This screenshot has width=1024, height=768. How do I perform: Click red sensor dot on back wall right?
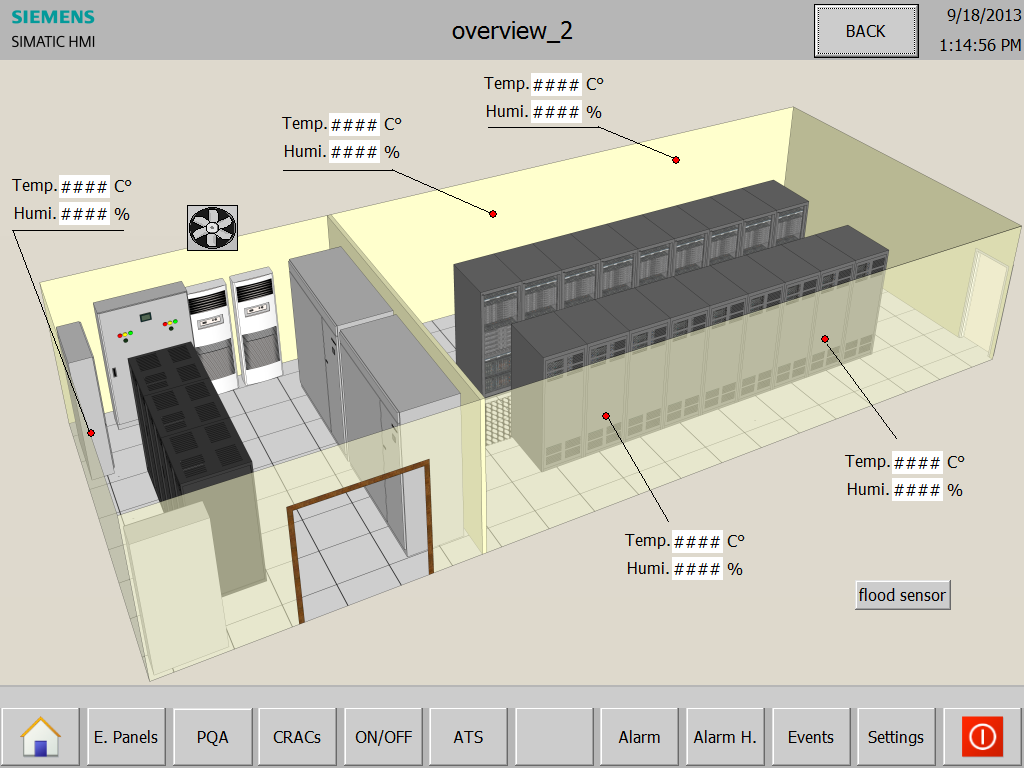pyautogui.click(x=676, y=160)
